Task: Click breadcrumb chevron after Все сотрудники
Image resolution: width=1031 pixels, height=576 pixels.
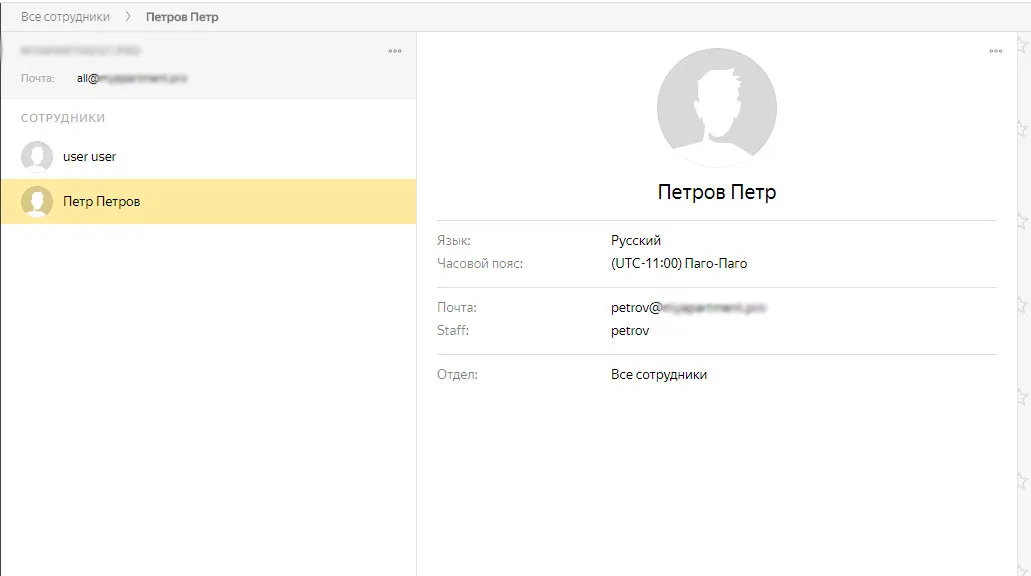Action: [x=128, y=16]
